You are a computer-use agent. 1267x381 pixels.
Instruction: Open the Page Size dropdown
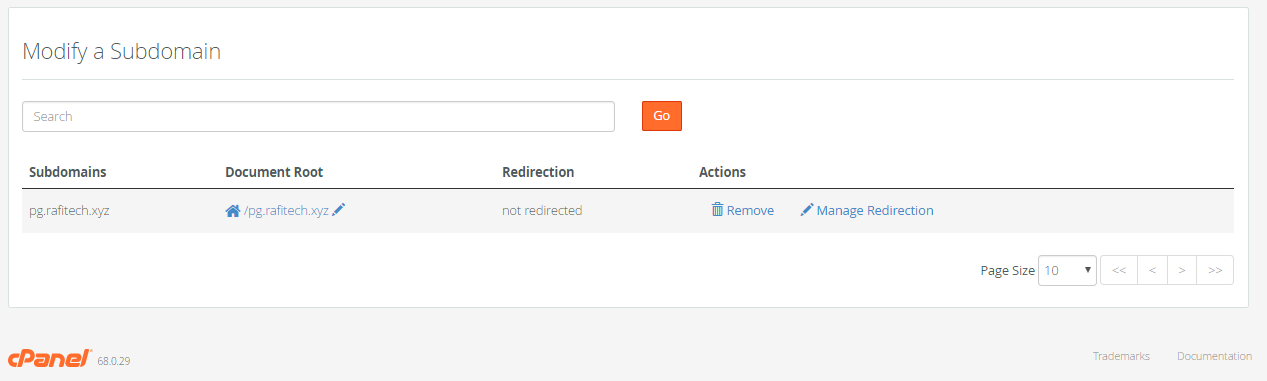pos(1067,270)
